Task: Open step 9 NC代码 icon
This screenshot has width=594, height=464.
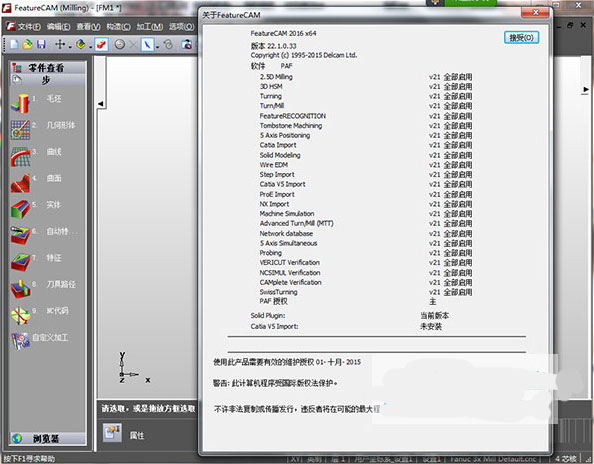Action: point(20,315)
